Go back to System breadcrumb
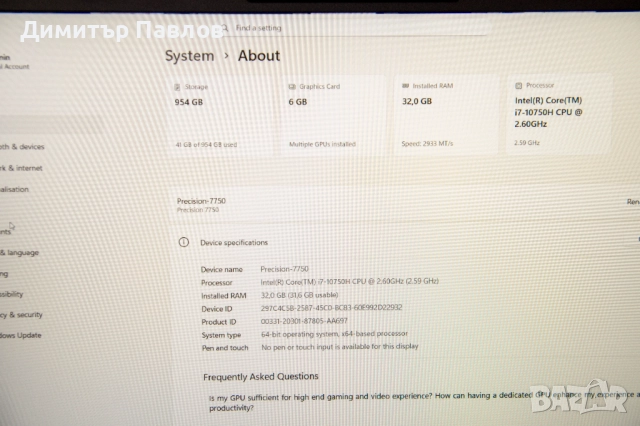640x426 pixels. [x=189, y=56]
